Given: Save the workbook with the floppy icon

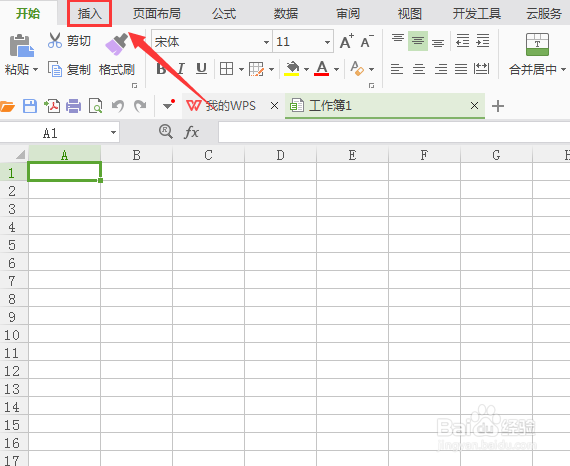Looking at the screenshot, I should (30, 106).
